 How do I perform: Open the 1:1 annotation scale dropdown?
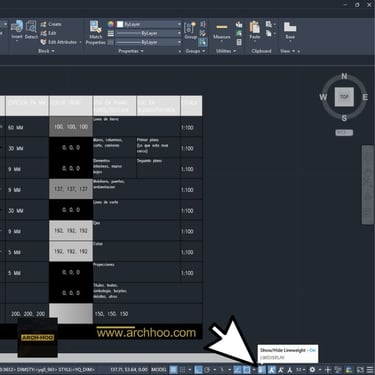pyautogui.click(x=301, y=369)
